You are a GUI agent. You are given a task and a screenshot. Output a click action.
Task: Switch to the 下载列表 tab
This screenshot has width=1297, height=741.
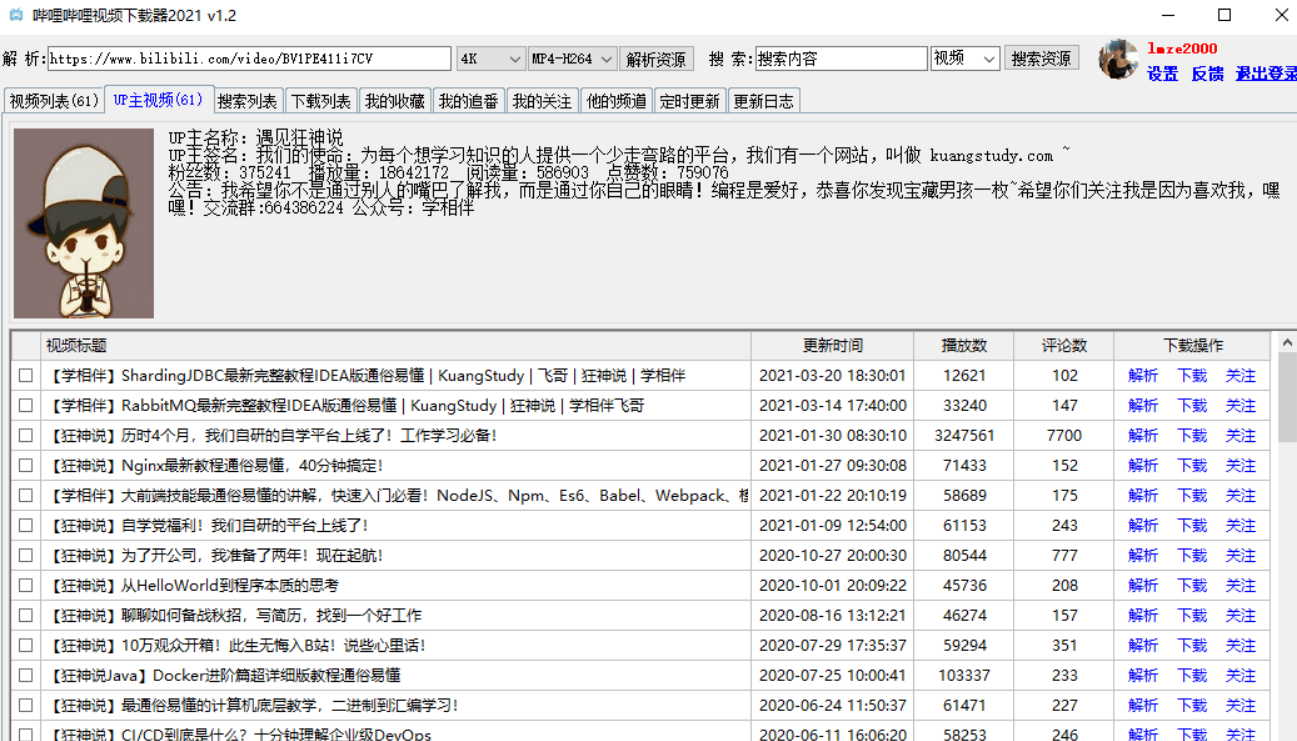(320, 100)
